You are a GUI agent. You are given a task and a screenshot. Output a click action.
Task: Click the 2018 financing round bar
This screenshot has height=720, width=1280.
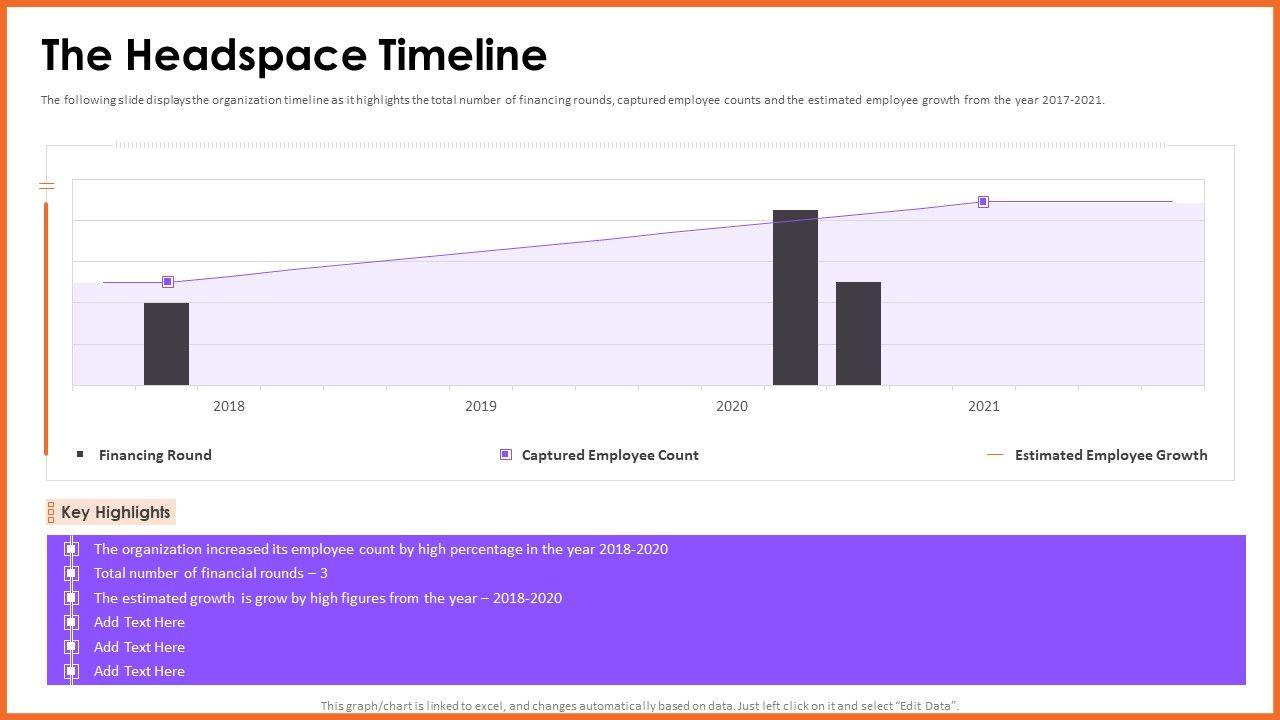click(166, 344)
